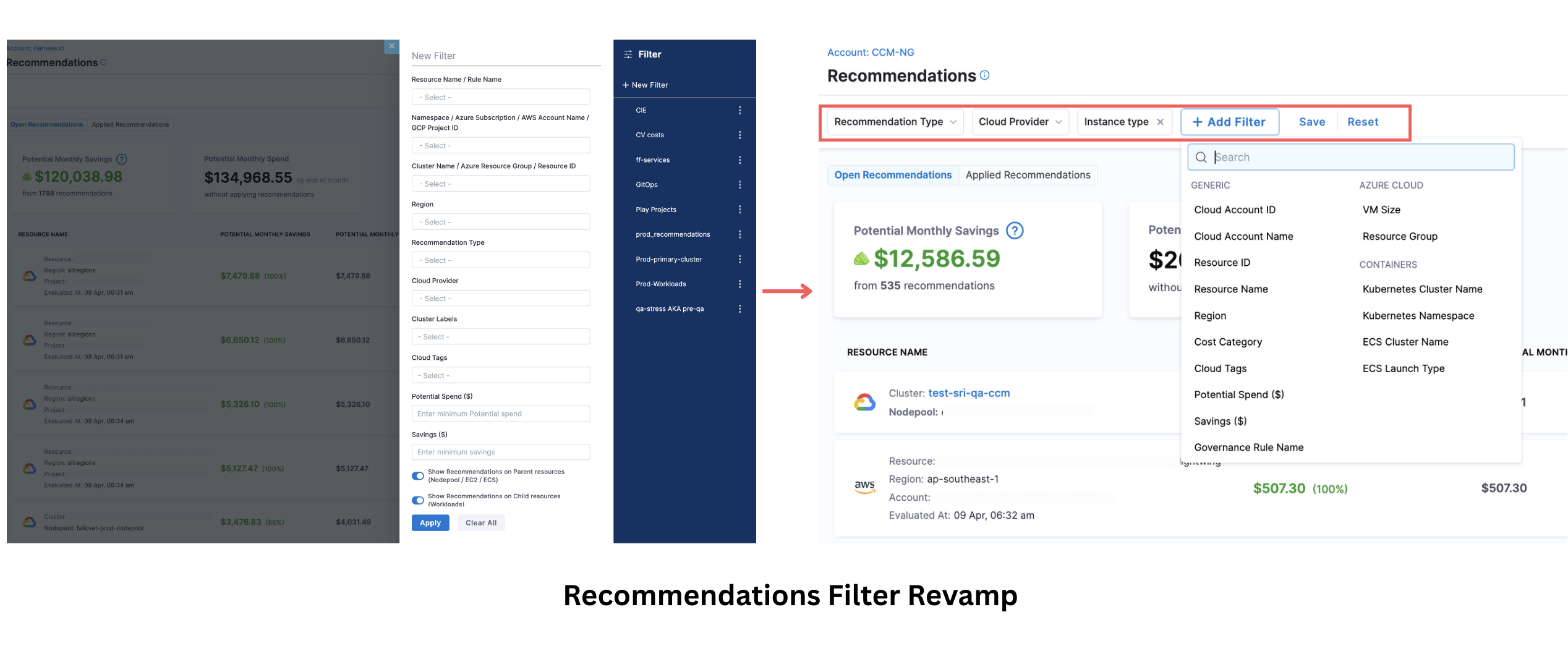Click the Add Filter button
The image size is (1568, 659).
pyautogui.click(x=1229, y=122)
